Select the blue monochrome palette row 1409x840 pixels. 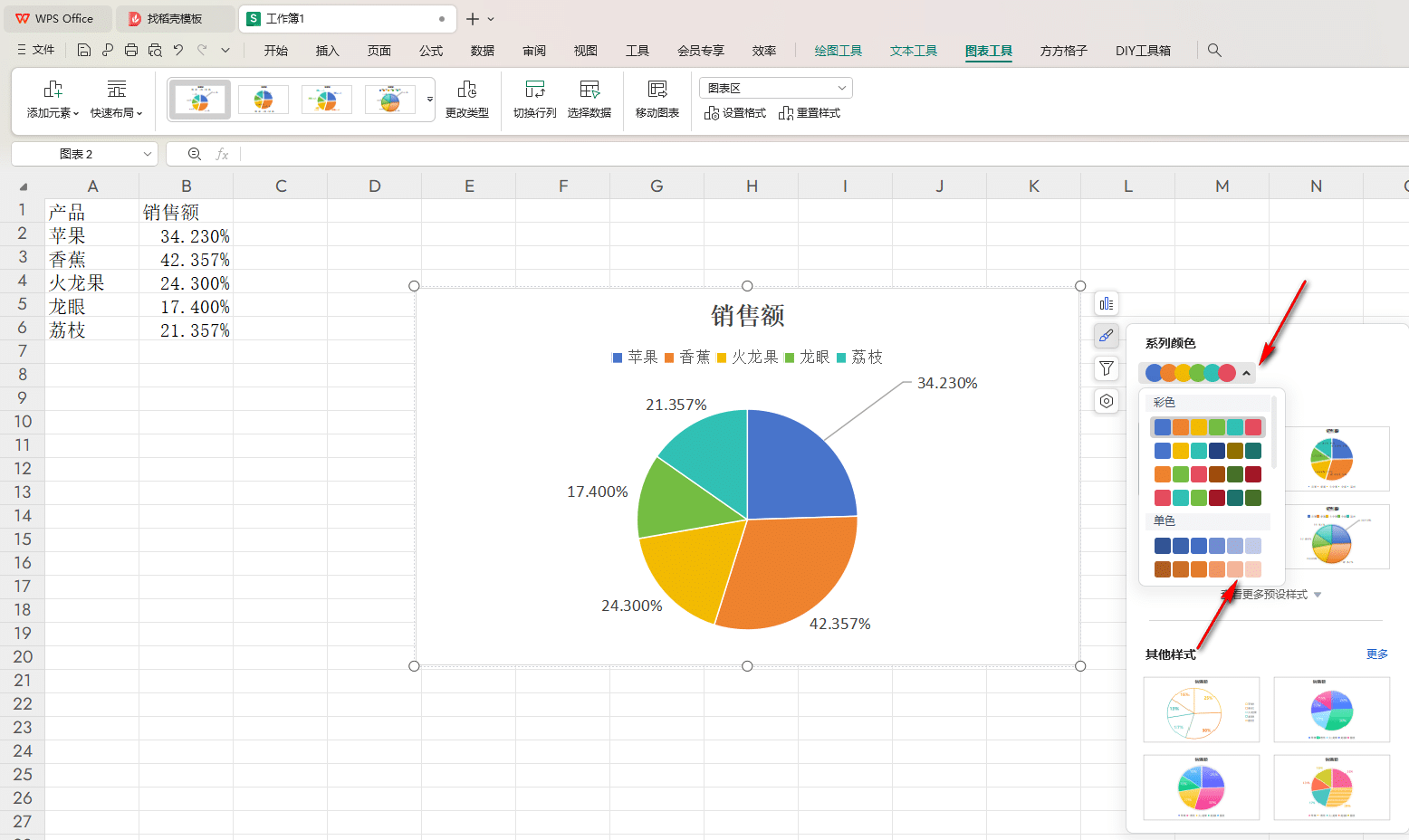pos(1208,546)
